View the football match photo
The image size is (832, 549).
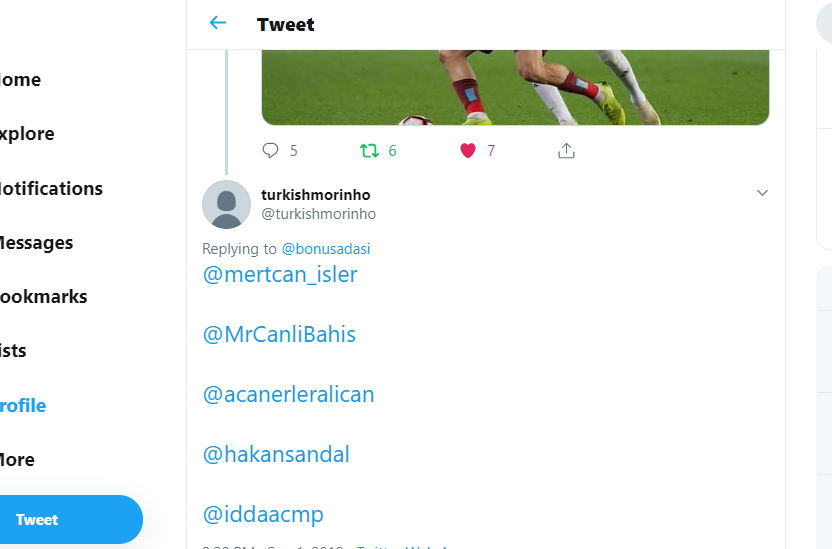point(515,88)
